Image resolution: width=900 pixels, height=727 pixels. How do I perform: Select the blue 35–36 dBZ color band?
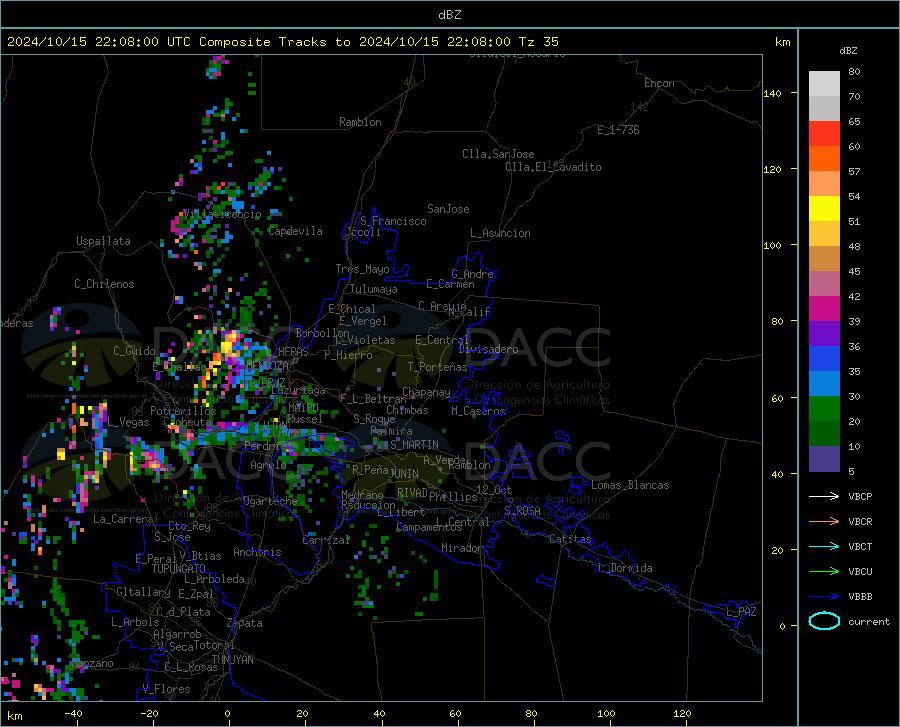tap(824, 359)
